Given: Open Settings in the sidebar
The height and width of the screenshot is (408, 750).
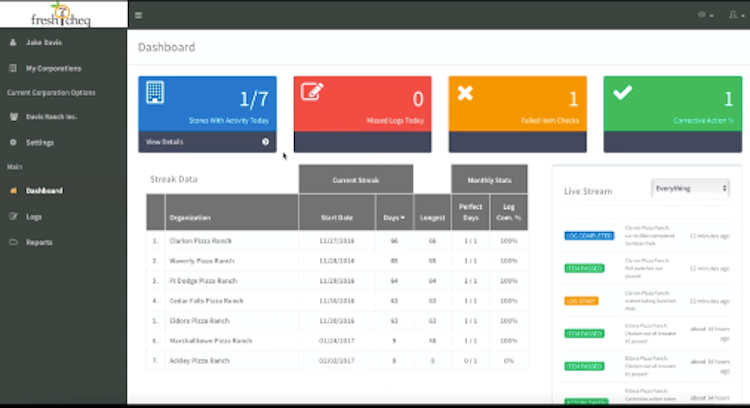Looking at the screenshot, I should (40, 143).
